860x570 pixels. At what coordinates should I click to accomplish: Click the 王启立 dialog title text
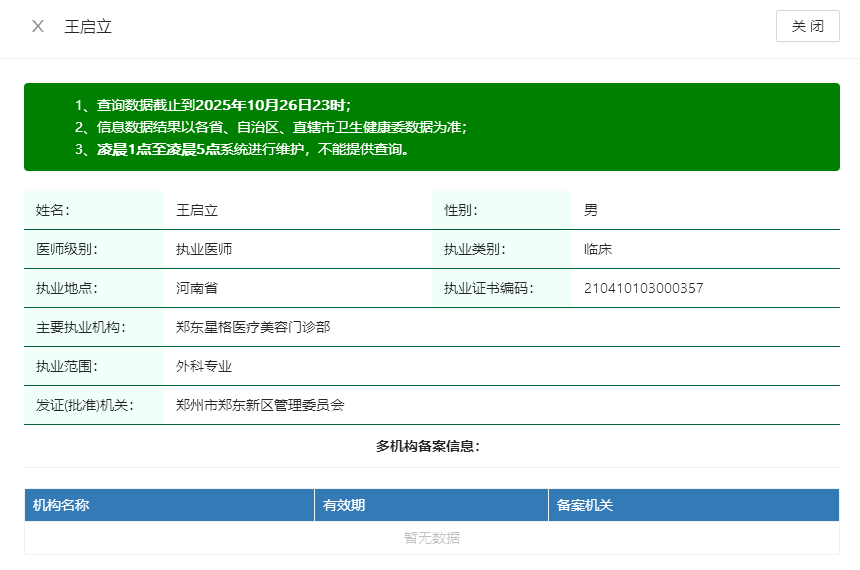pyautogui.click(x=88, y=26)
